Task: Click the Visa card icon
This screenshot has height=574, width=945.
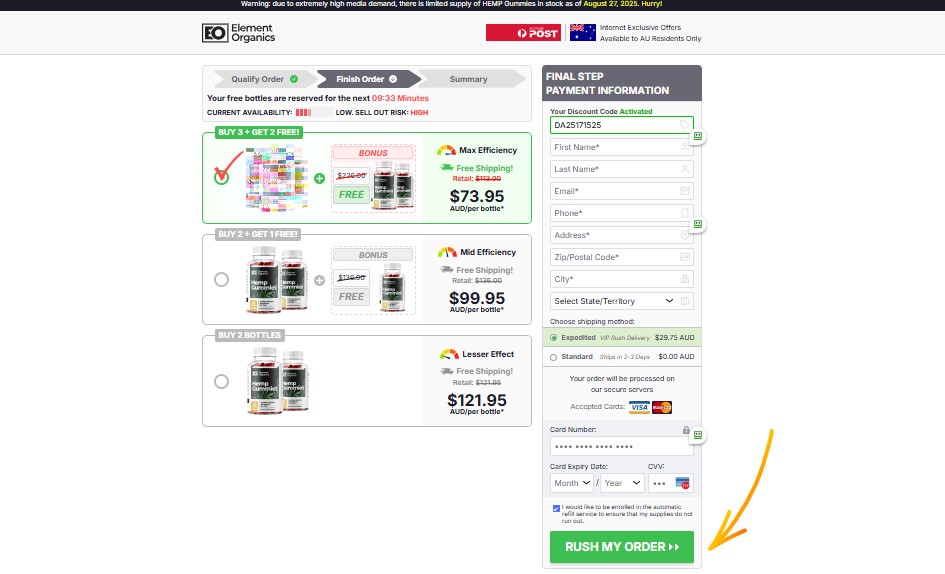Action: point(639,408)
